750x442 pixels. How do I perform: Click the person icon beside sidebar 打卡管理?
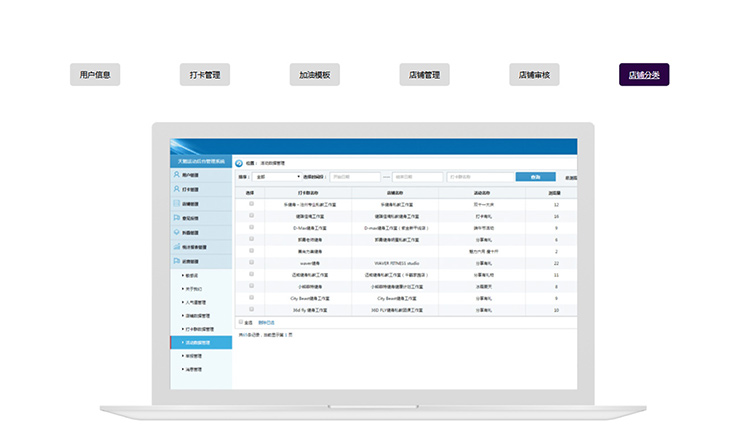(x=176, y=189)
